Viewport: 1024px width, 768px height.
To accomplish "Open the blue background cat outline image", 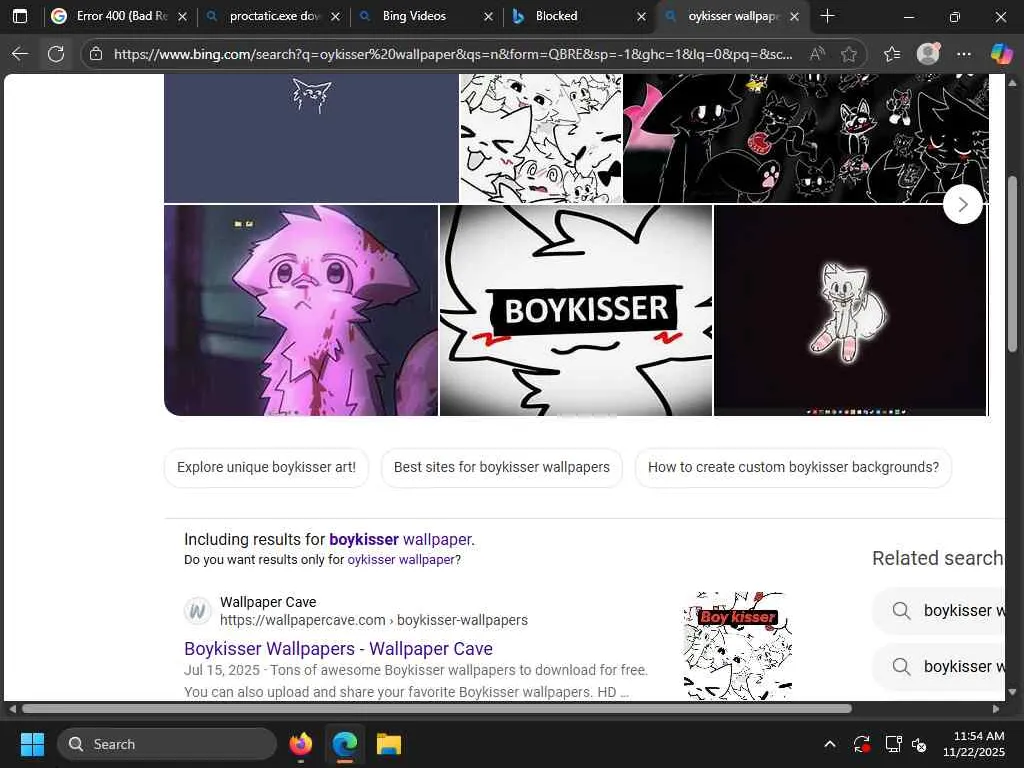I will pyautogui.click(x=311, y=138).
